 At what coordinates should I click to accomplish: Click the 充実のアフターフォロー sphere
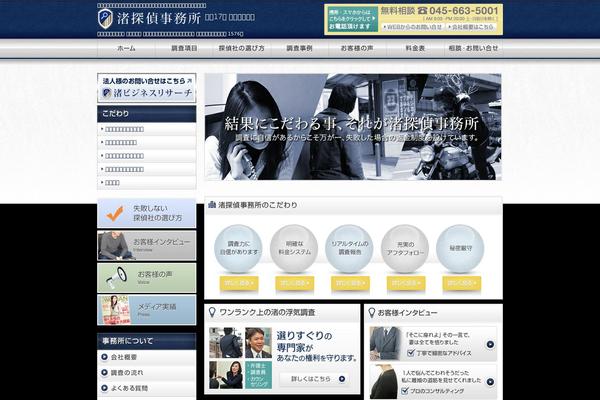point(405,248)
